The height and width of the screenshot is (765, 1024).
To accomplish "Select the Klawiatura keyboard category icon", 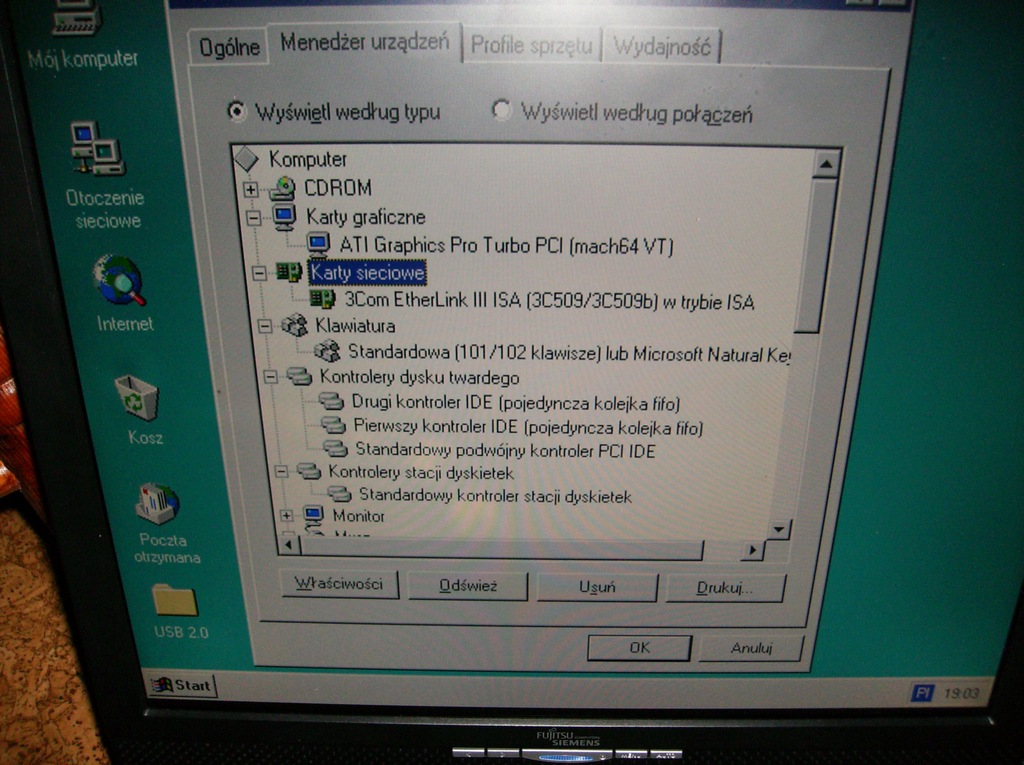I will pyautogui.click(x=295, y=325).
